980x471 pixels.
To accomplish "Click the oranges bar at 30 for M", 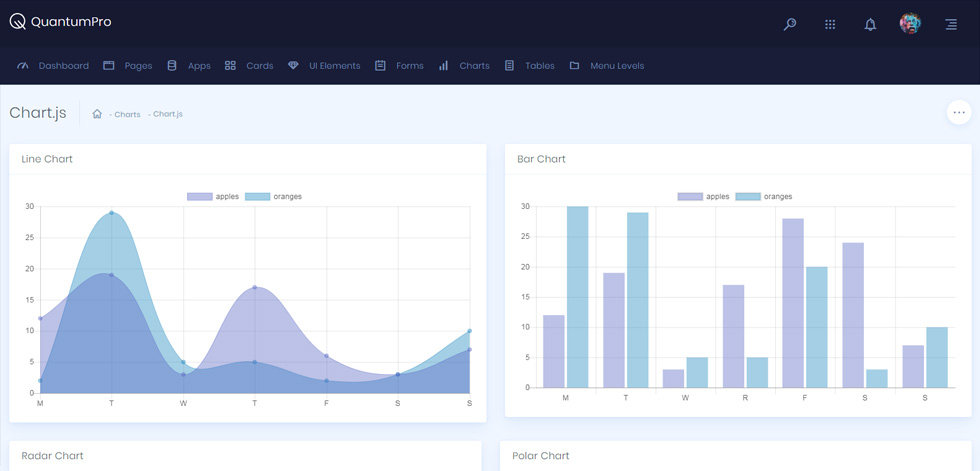I will (578, 297).
